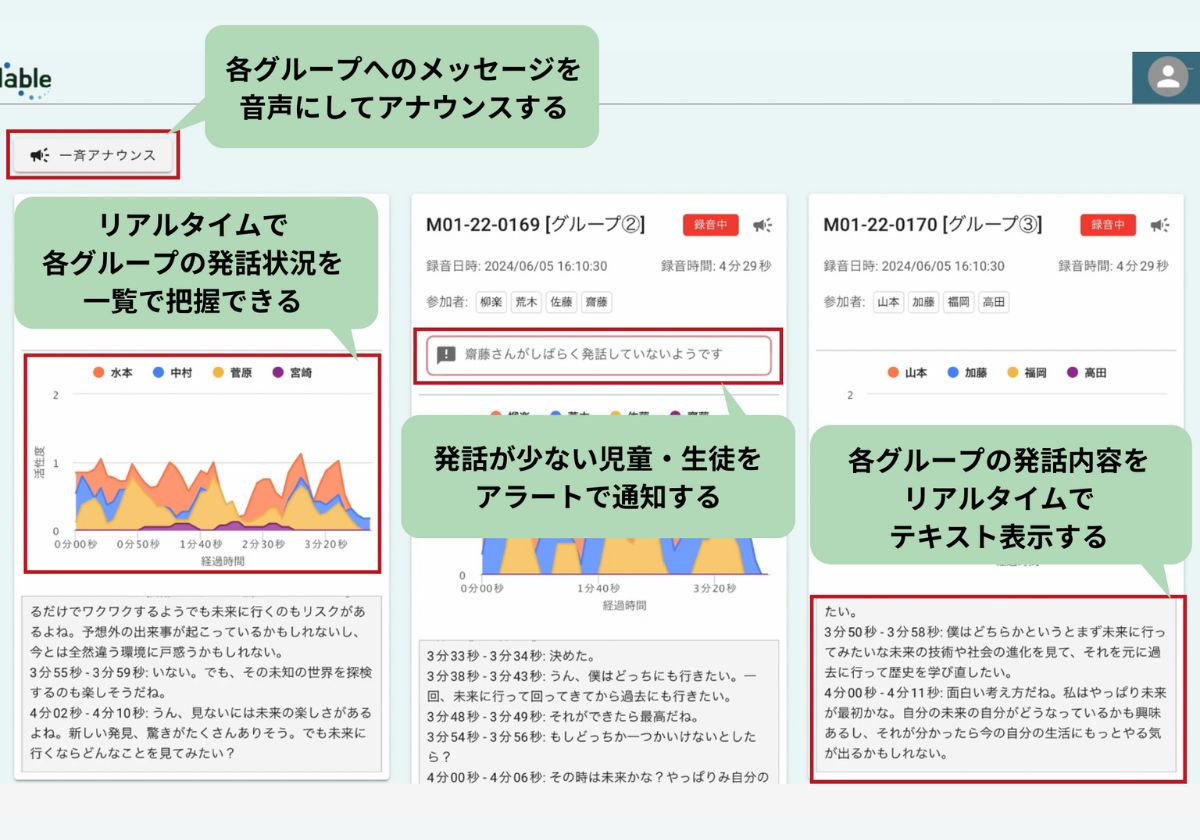
Task: Select participant chip 荒木
Action: pyautogui.click(x=526, y=302)
